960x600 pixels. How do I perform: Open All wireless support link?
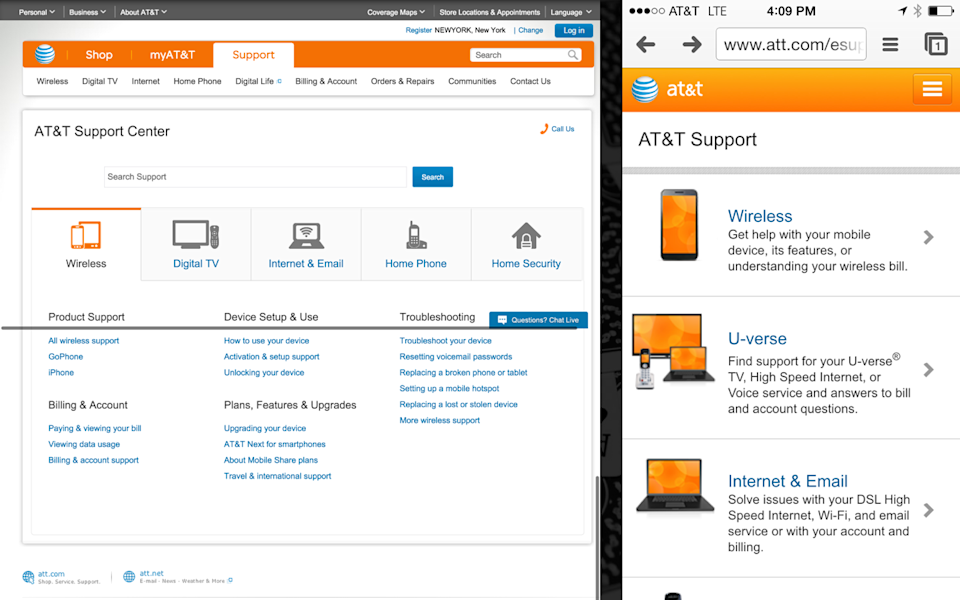tap(84, 340)
